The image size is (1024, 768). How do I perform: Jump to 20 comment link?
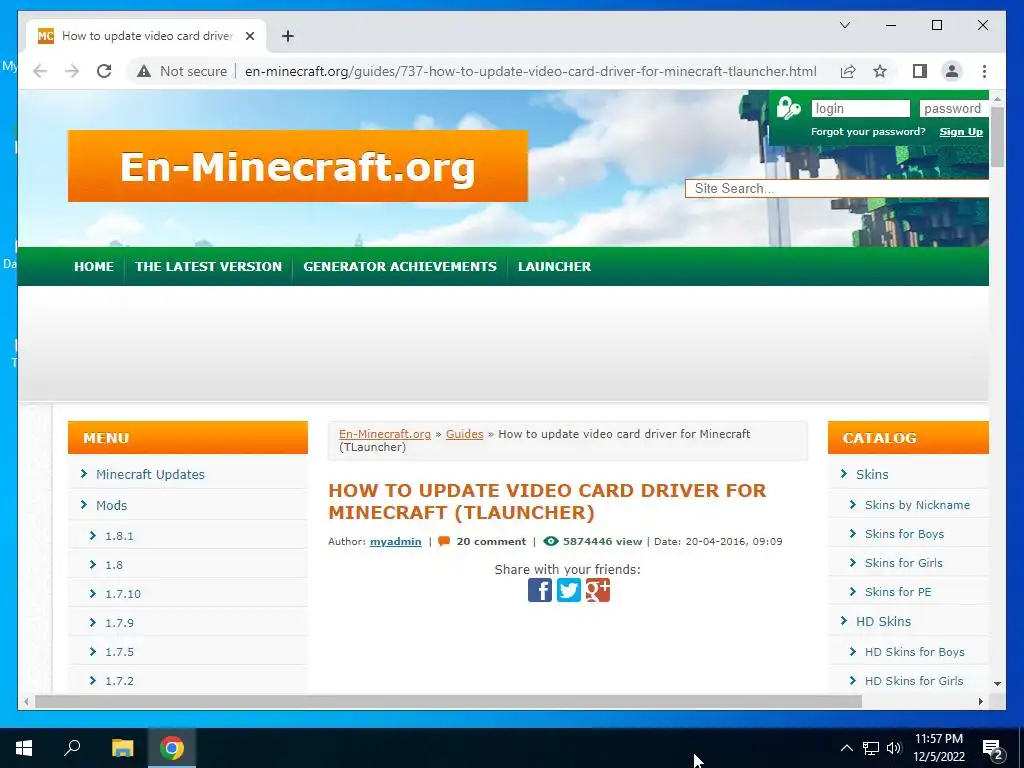coord(490,541)
